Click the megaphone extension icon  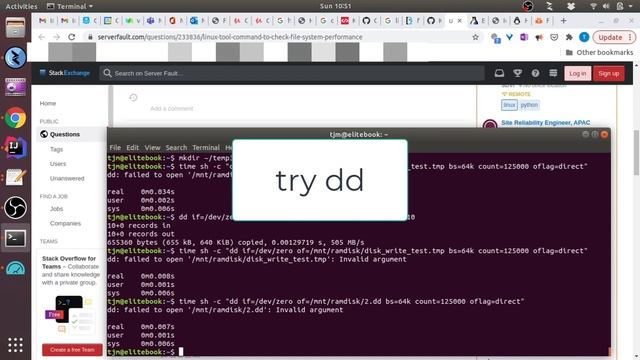pos(539,38)
